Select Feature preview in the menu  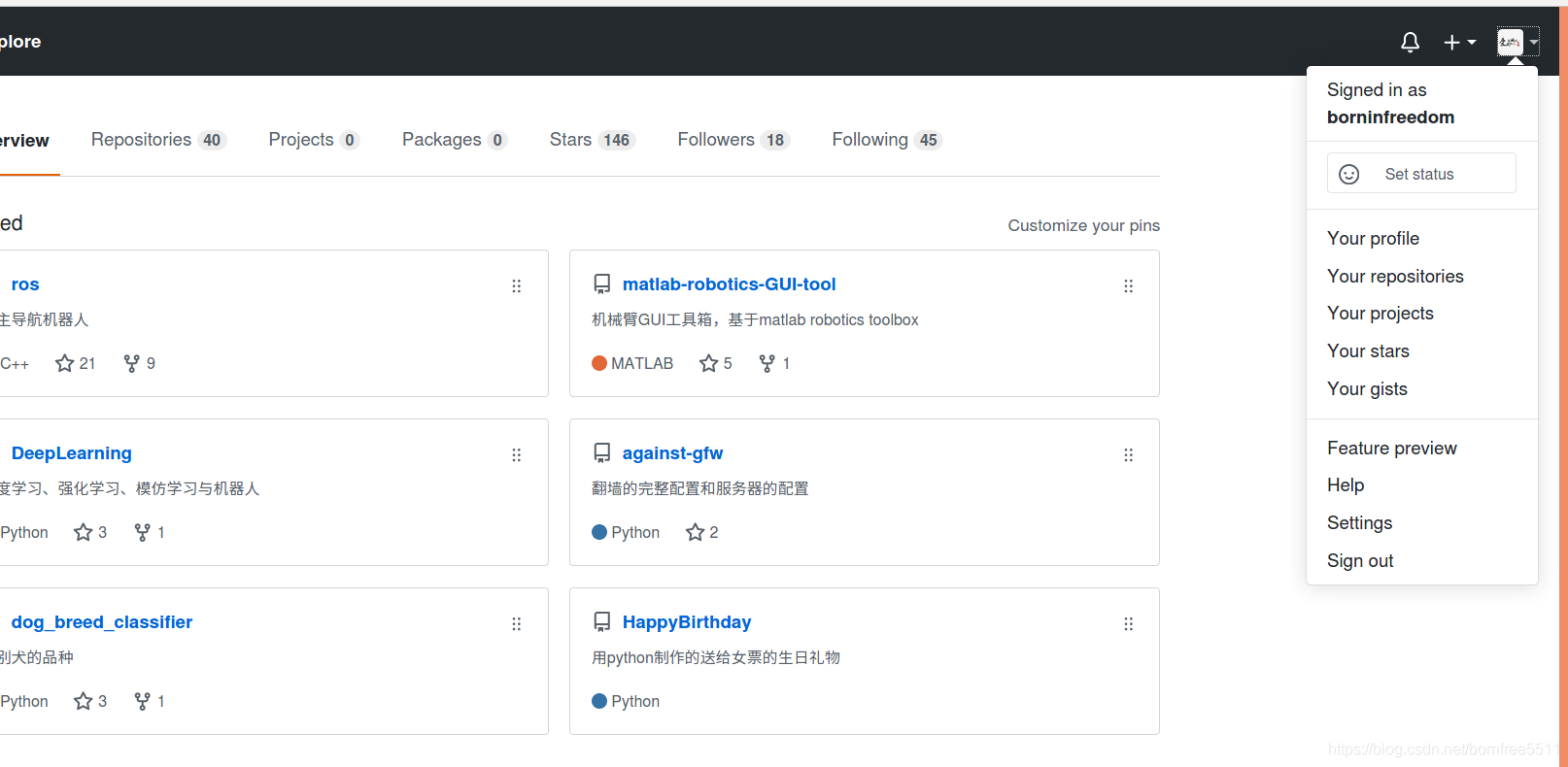(1392, 448)
